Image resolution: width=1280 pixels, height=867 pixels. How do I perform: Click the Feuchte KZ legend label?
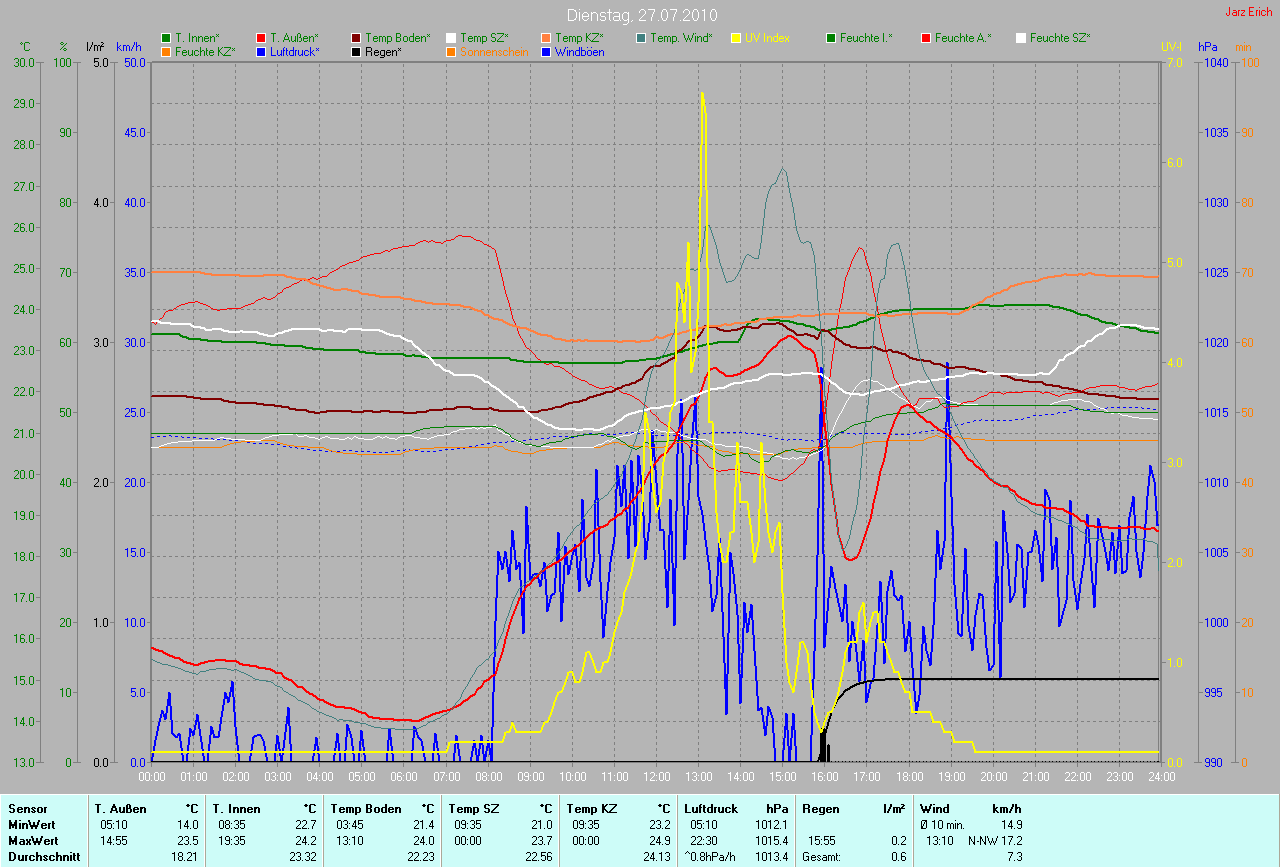pos(204,52)
